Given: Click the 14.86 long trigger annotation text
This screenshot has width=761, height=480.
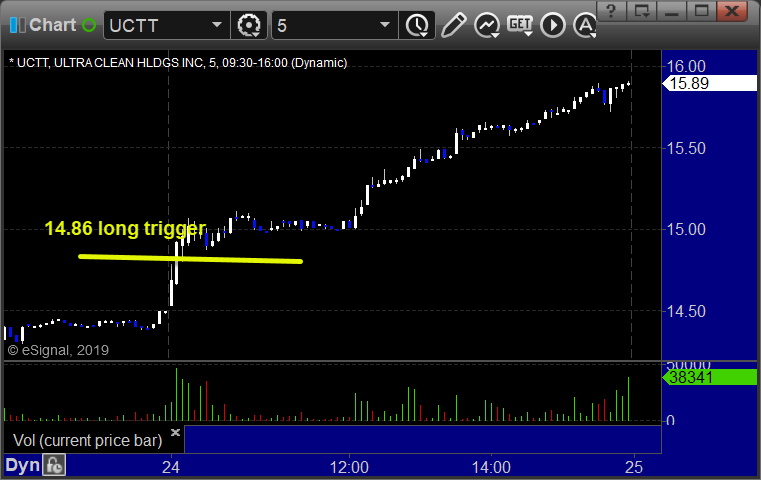Looking at the screenshot, I should click(125, 228).
